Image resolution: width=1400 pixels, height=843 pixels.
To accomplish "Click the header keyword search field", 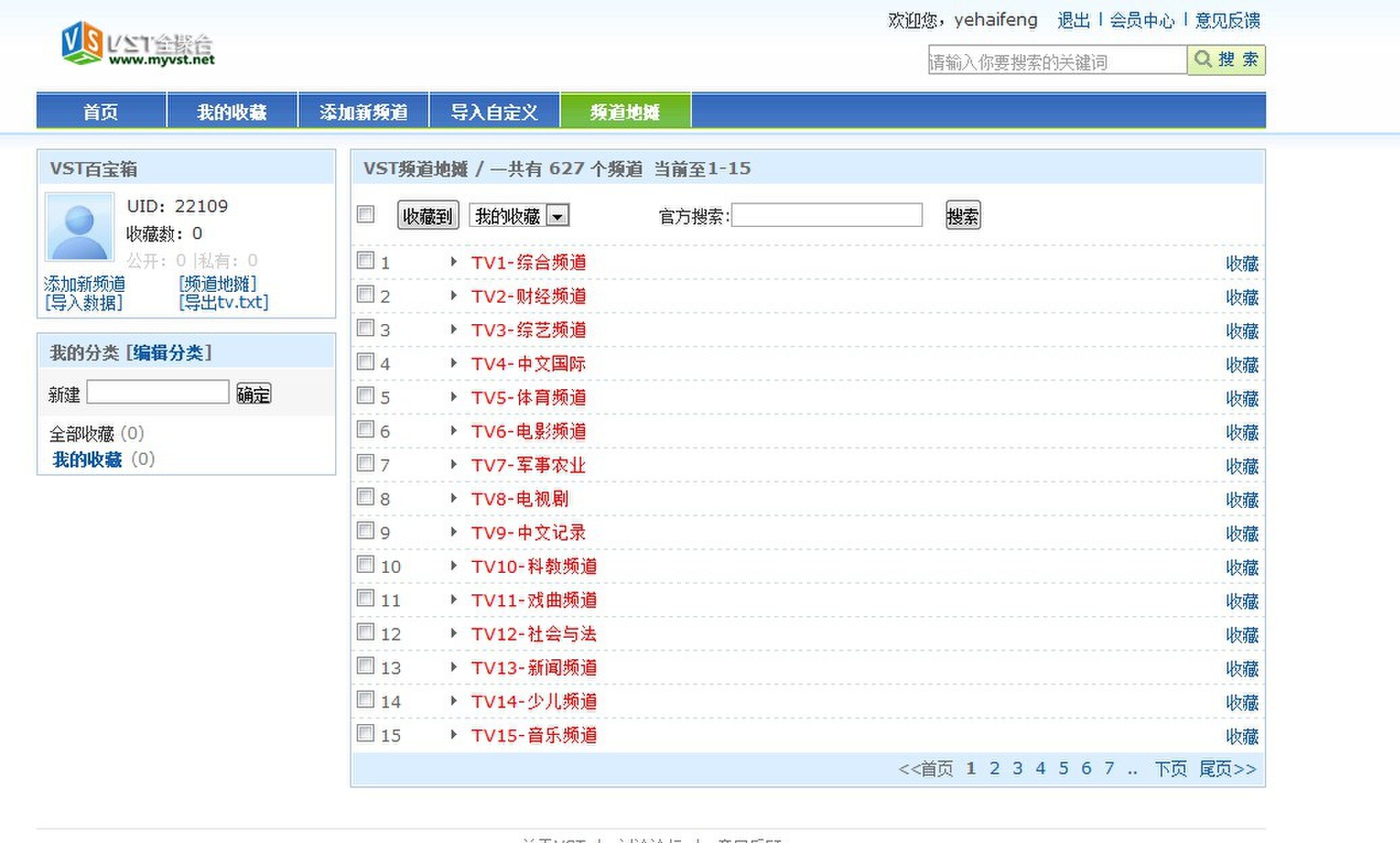I will tap(1057, 61).
